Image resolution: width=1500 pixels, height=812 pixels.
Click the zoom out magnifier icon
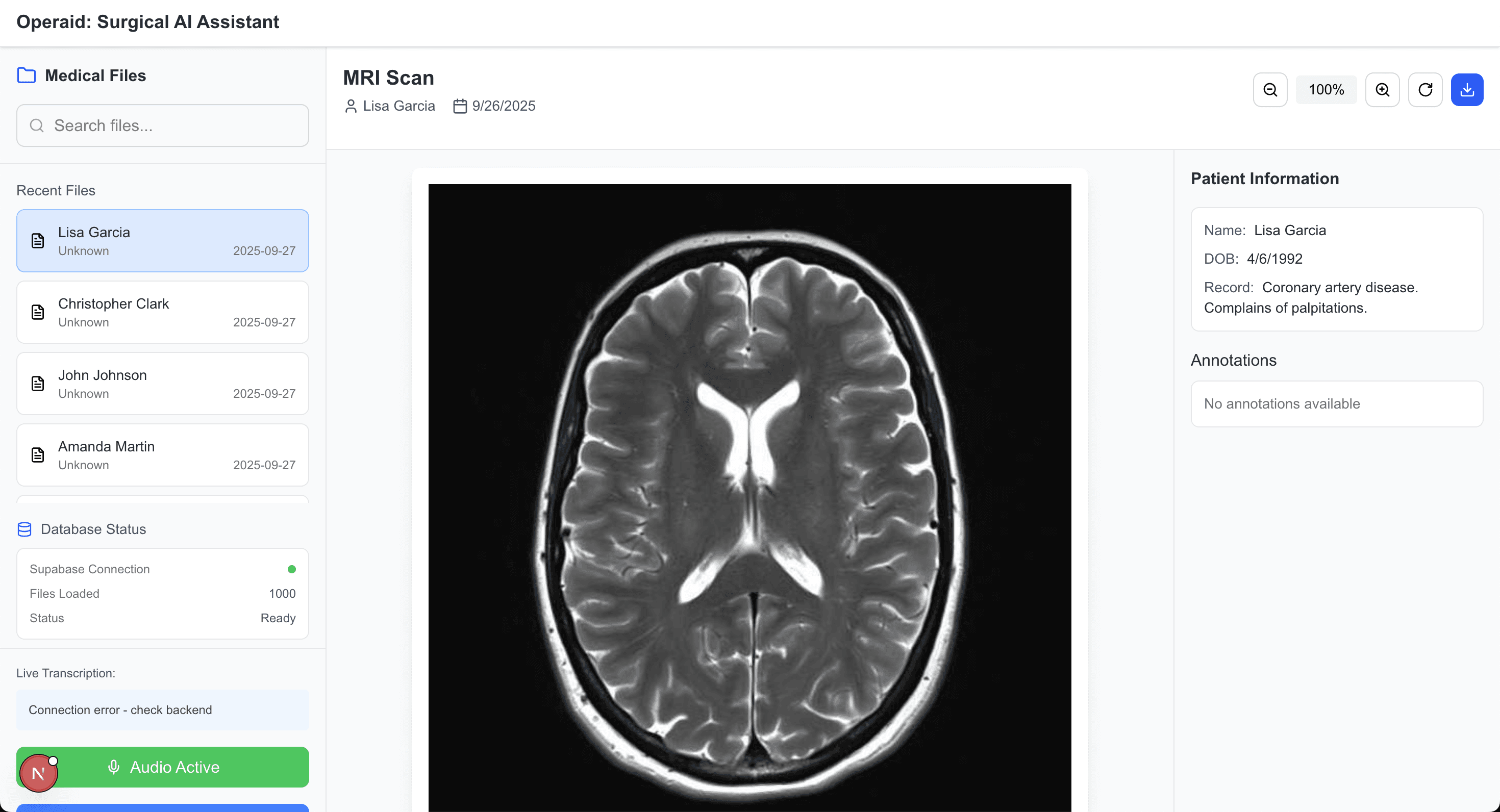(1270, 90)
